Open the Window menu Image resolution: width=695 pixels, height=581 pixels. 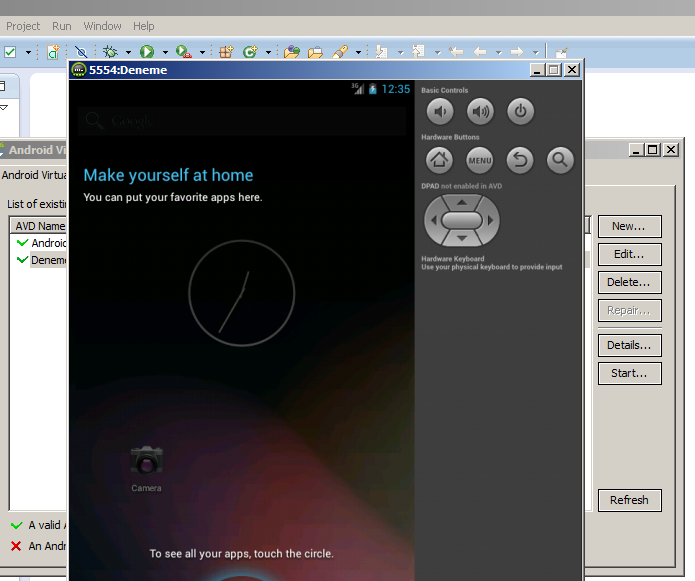[102, 26]
